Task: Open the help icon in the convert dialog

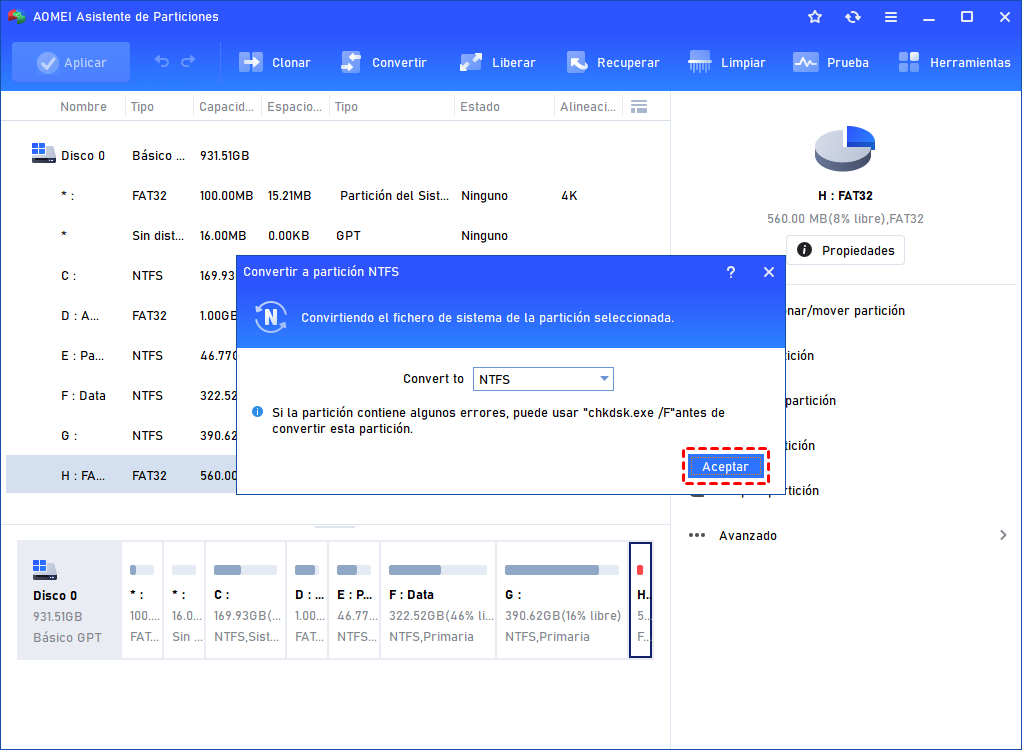Action: click(x=730, y=271)
